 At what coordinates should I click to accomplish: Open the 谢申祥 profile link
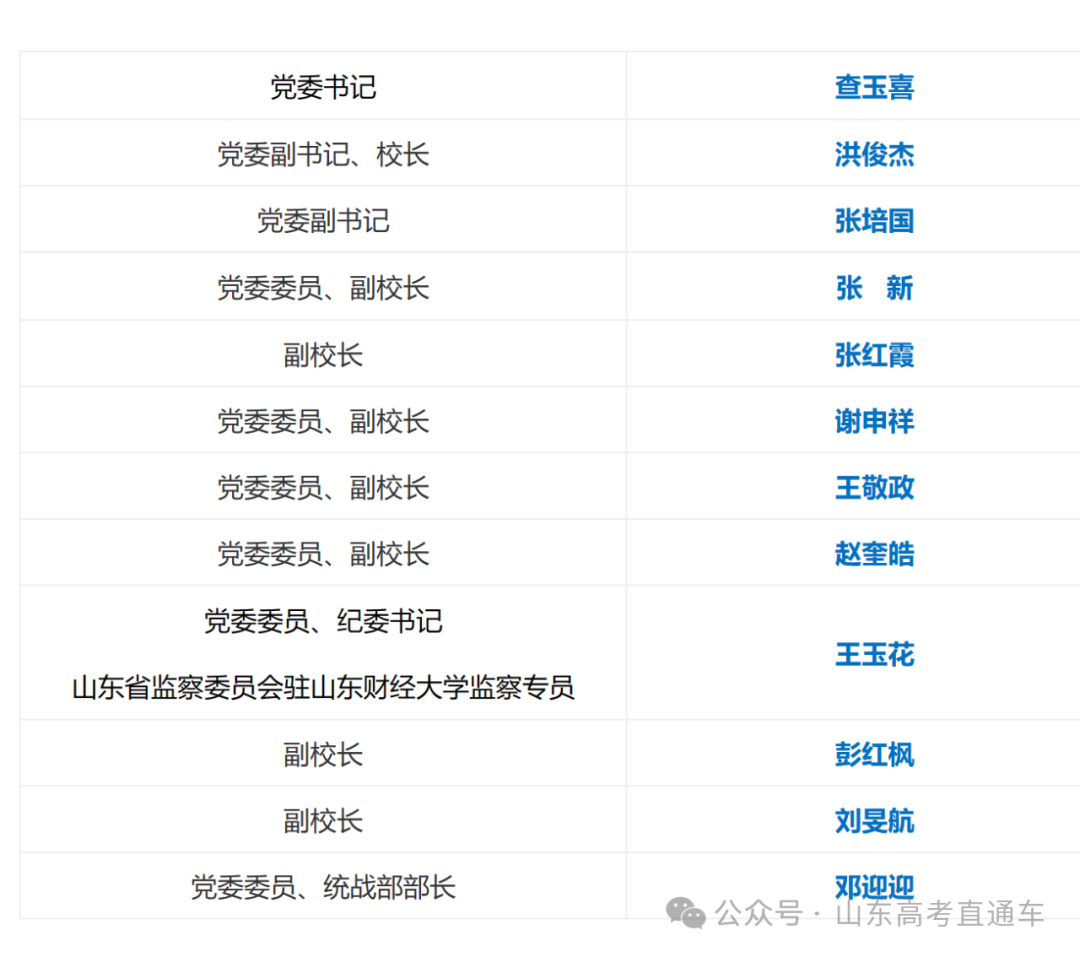pyautogui.click(x=874, y=421)
